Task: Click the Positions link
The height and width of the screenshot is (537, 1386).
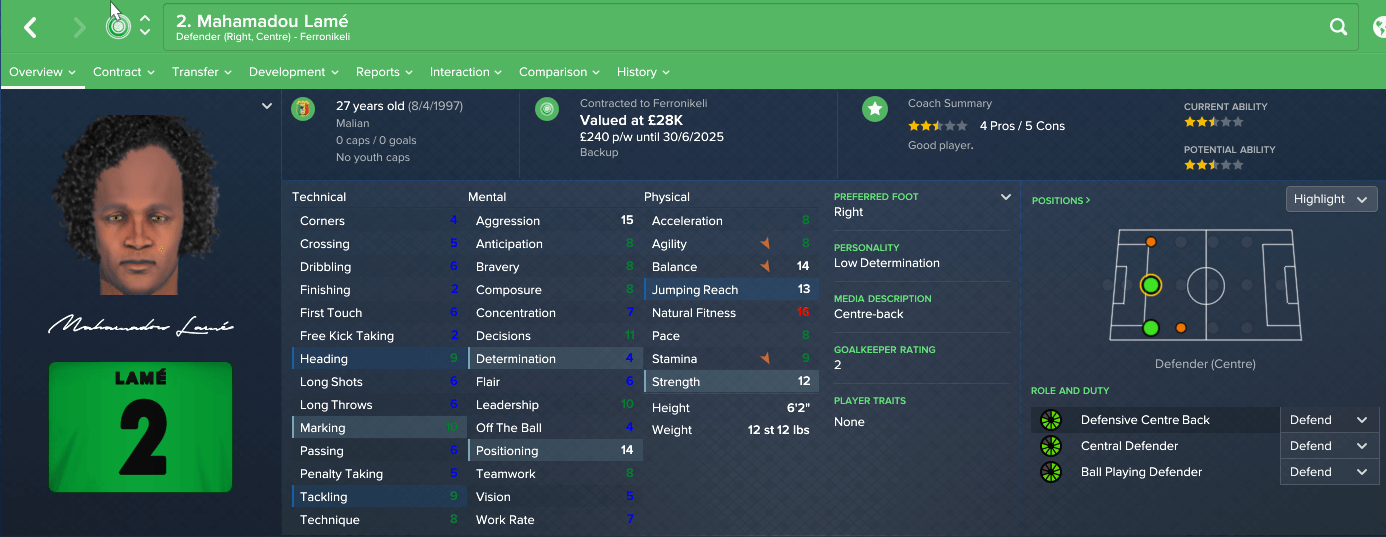Action: pos(1060,201)
